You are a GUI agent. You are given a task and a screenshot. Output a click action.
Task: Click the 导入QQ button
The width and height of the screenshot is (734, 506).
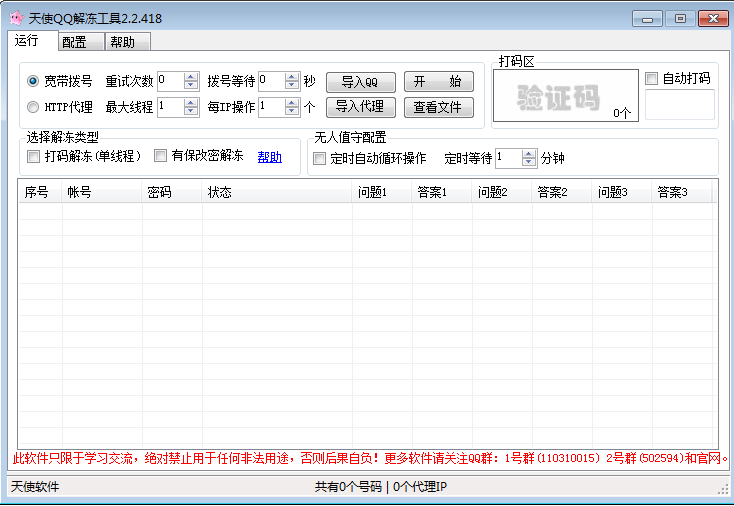point(360,82)
